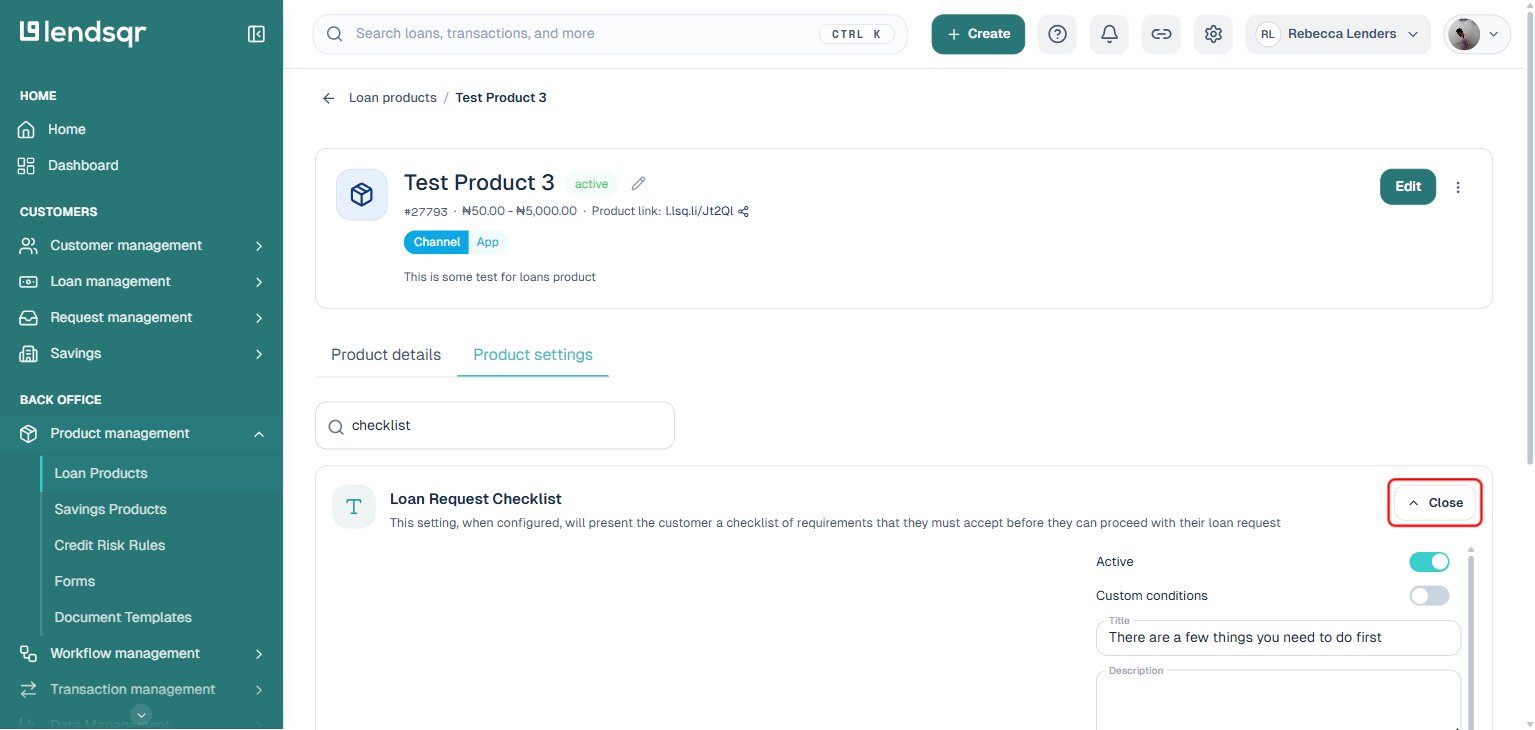The width and height of the screenshot is (1535, 730).
Task: Select Product settings tab
Action: pos(533,355)
